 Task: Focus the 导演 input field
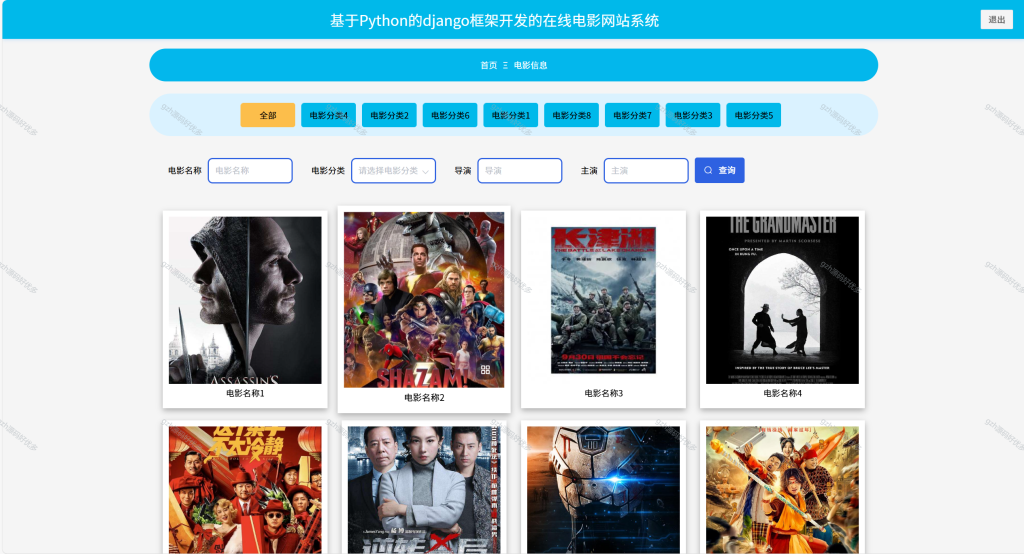[x=520, y=171]
